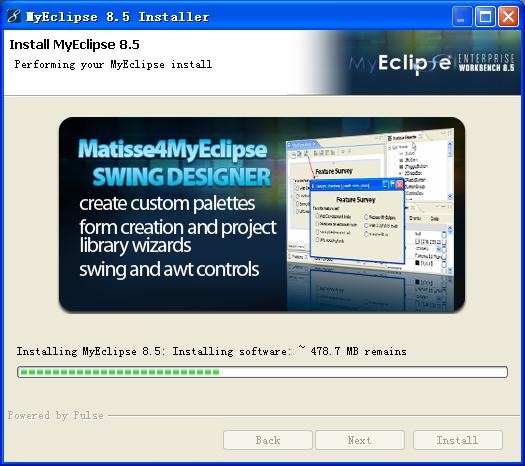
Task: Click the Enterprise Workbench 8.5 badge
Action: click(486, 63)
